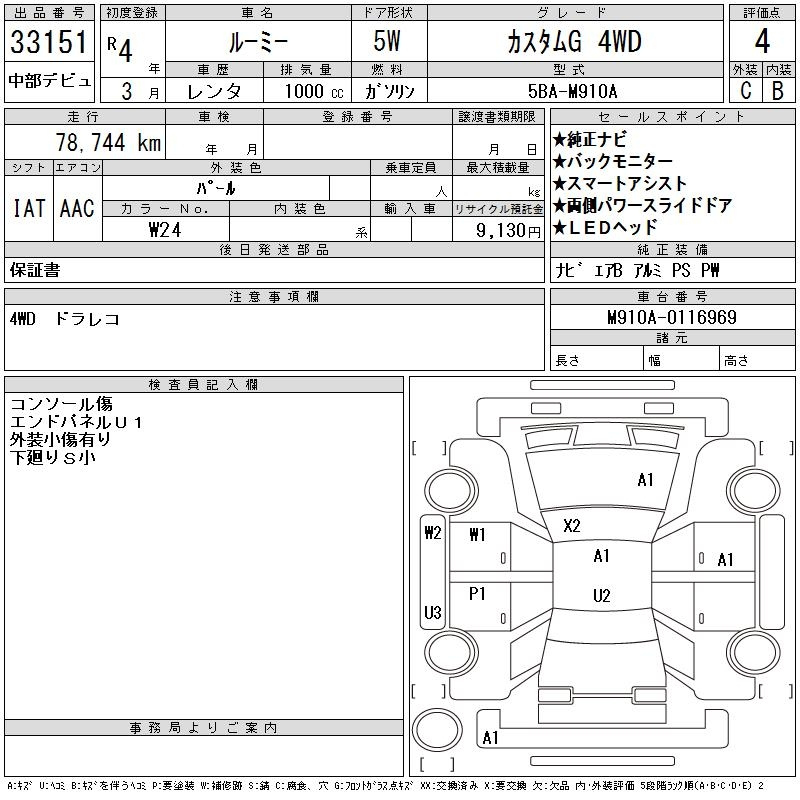The width and height of the screenshot is (800, 800).
Task: Click the lot number 33151
Action: pyautogui.click(x=49, y=41)
